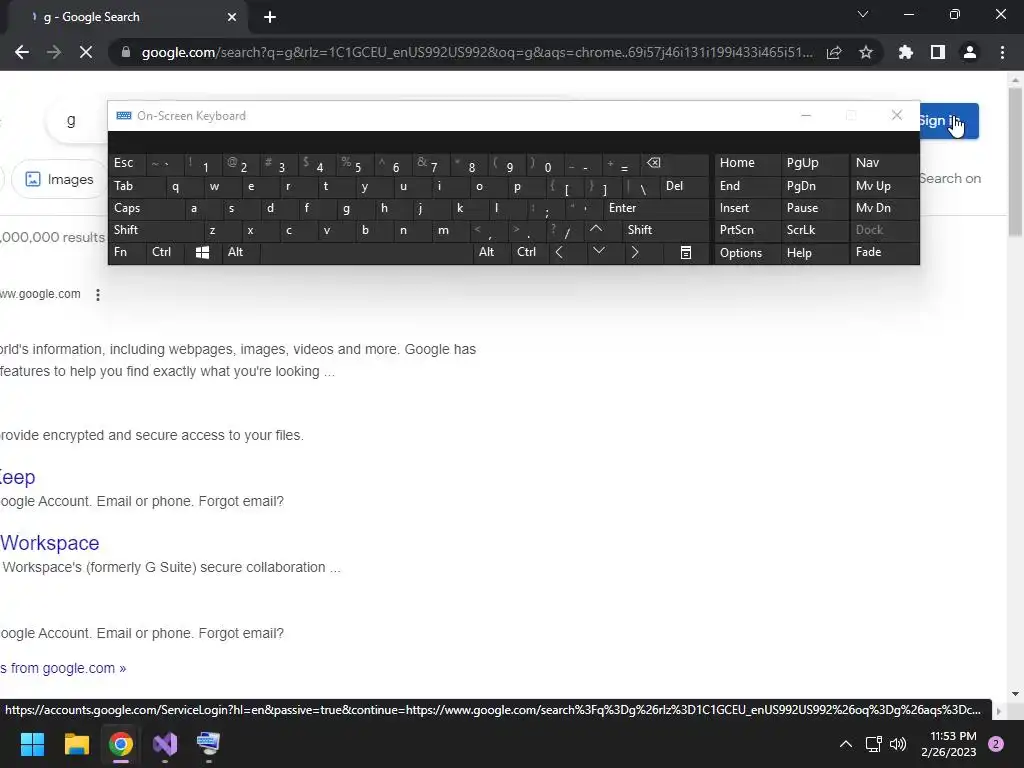Image resolution: width=1024 pixels, height=768 pixels.
Task: Open the Chrome extensions puzzle icon
Action: coord(906,52)
